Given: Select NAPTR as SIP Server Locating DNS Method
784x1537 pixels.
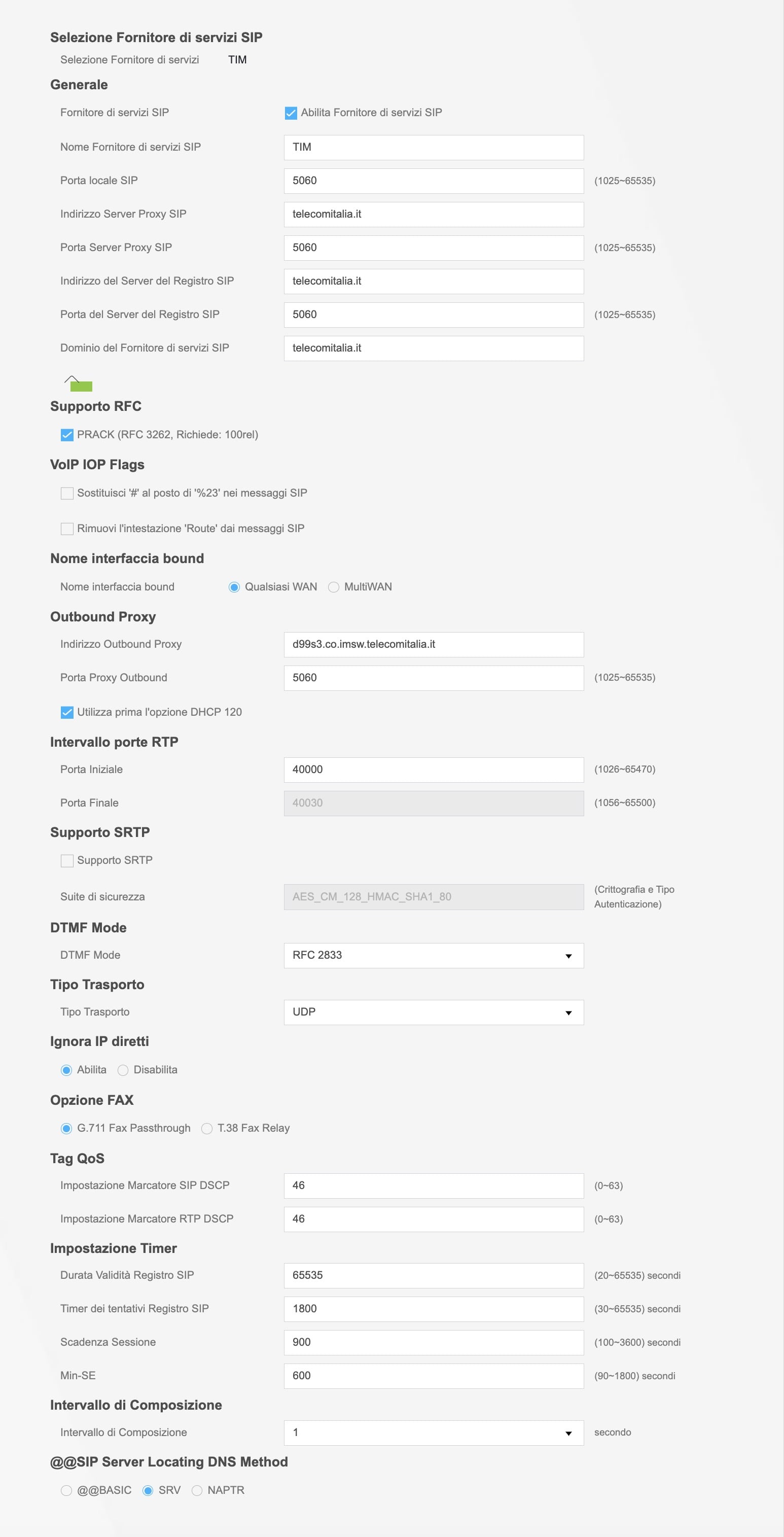Looking at the screenshot, I should (197, 1490).
